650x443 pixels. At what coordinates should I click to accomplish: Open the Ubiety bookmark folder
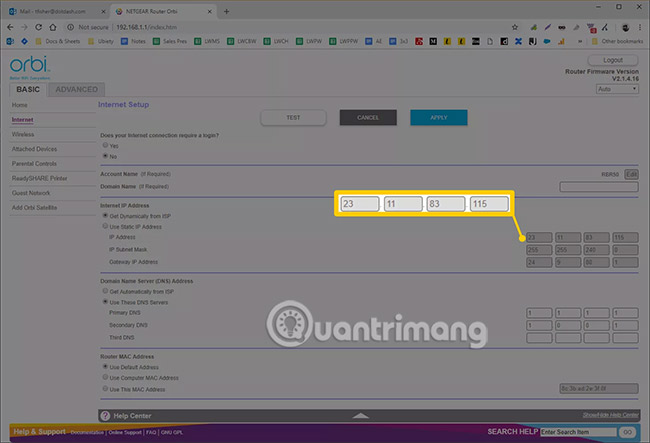pyautogui.click(x=101, y=41)
